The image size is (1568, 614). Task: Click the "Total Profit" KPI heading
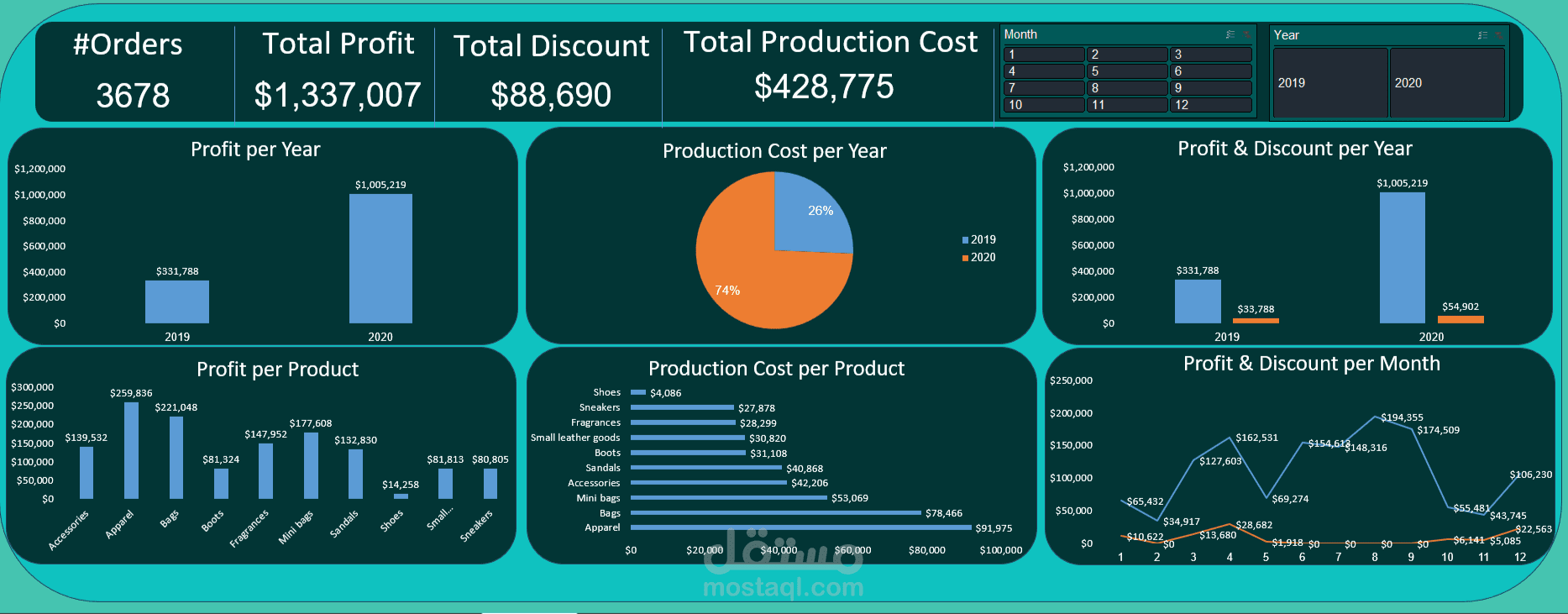(338, 44)
